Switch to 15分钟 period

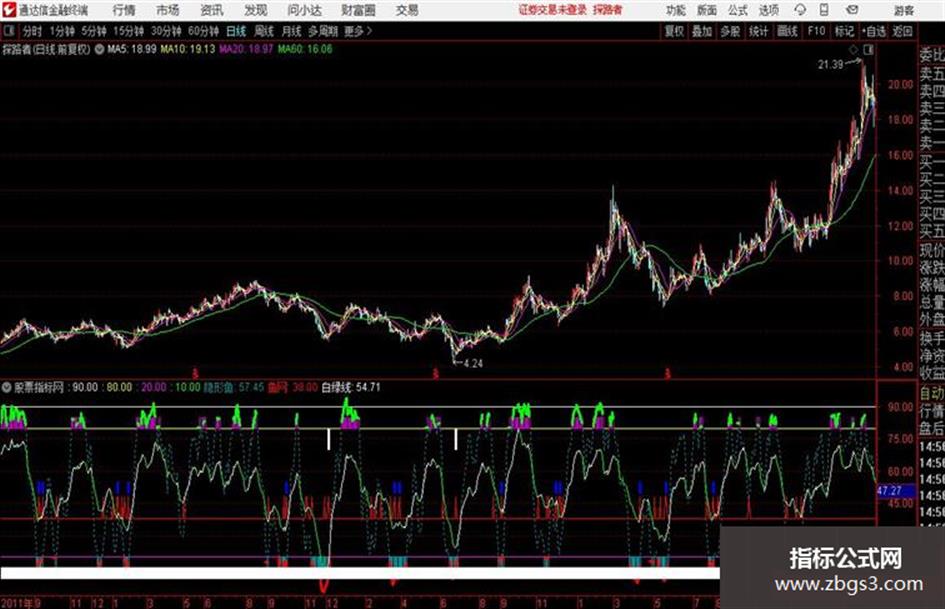(128, 31)
